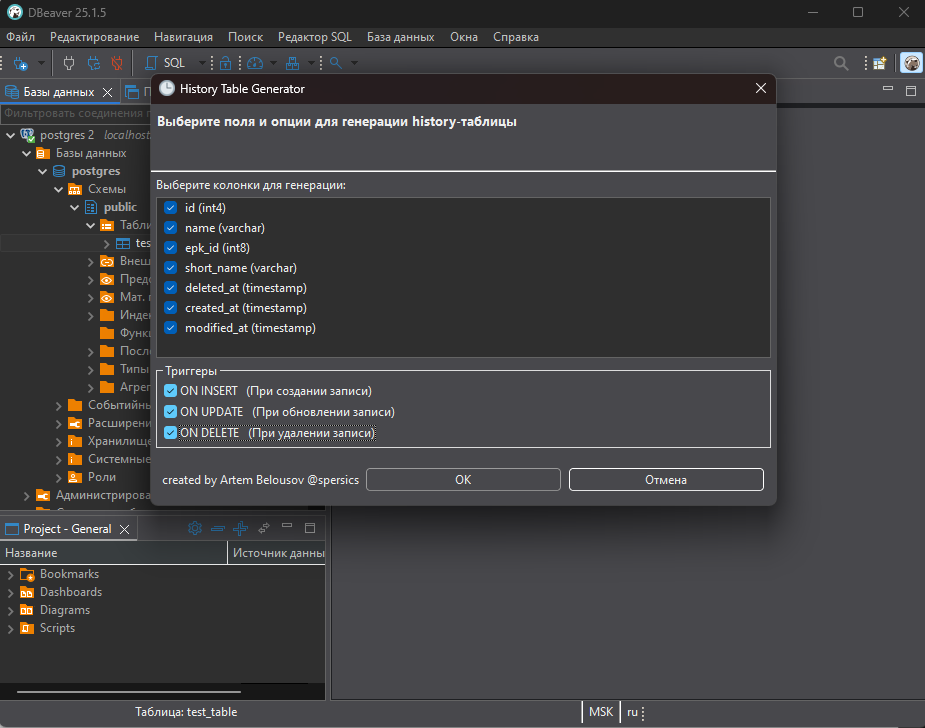The width and height of the screenshot is (925, 728).
Task: Click the transaction lock icon in toolbar
Action: 225,63
